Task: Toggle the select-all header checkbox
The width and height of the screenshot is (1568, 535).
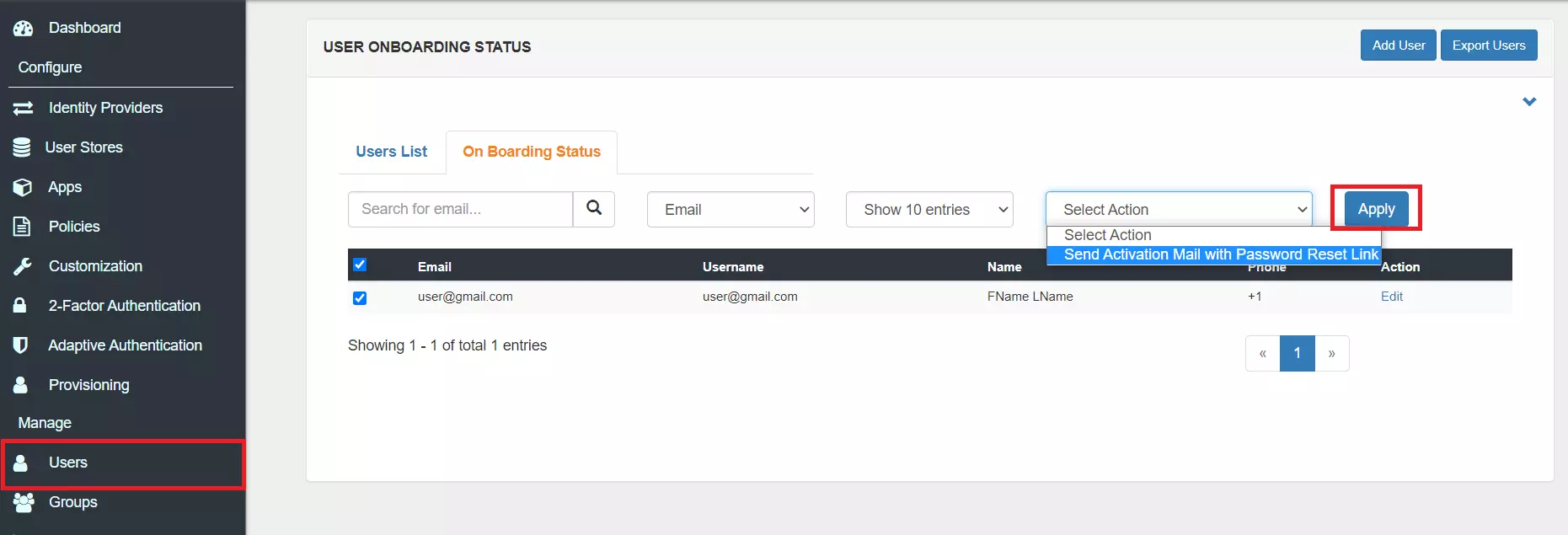Action: point(360,265)
